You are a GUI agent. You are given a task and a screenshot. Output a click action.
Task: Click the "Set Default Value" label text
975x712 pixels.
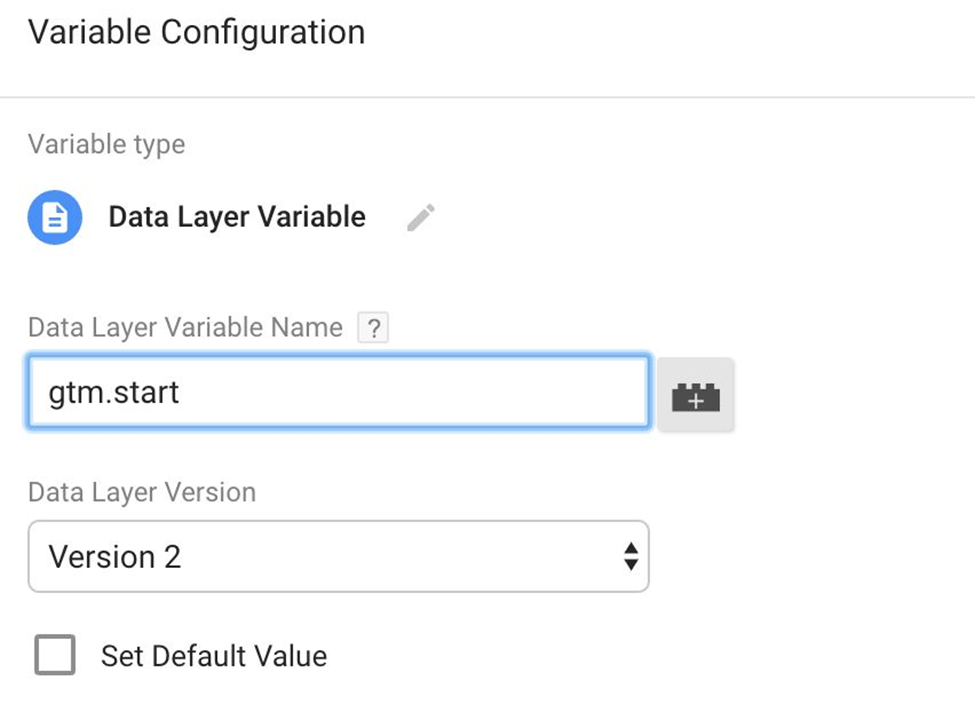213,656
